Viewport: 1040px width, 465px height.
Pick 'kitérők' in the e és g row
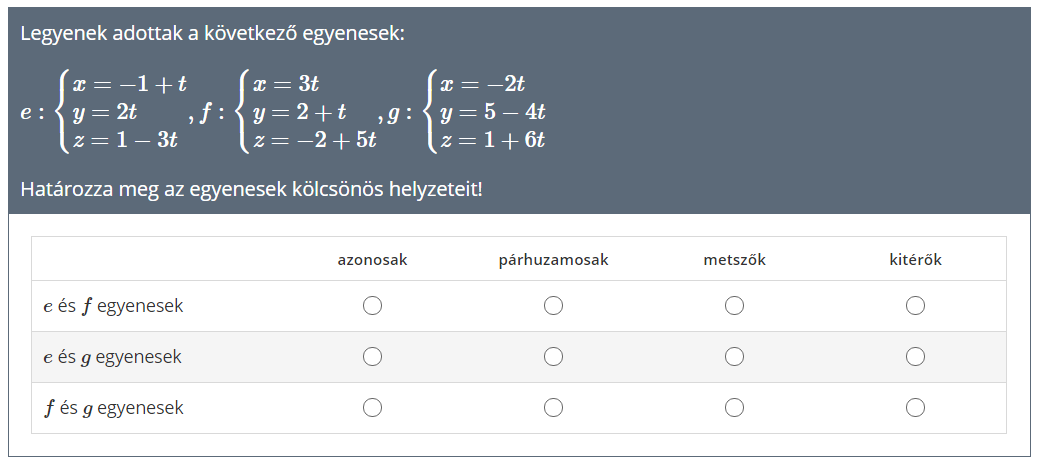(915, 356)
